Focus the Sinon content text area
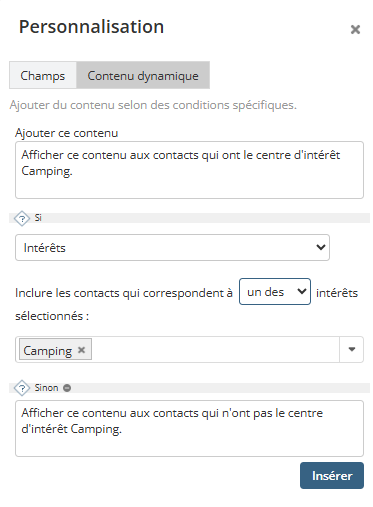 coord(189,428)
